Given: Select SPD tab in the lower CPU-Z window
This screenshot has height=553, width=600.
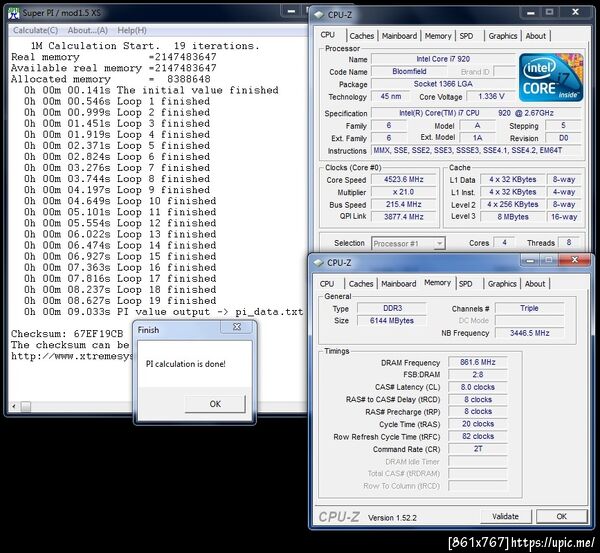Looking at the screenshot, I should click(x=465, y=284).
